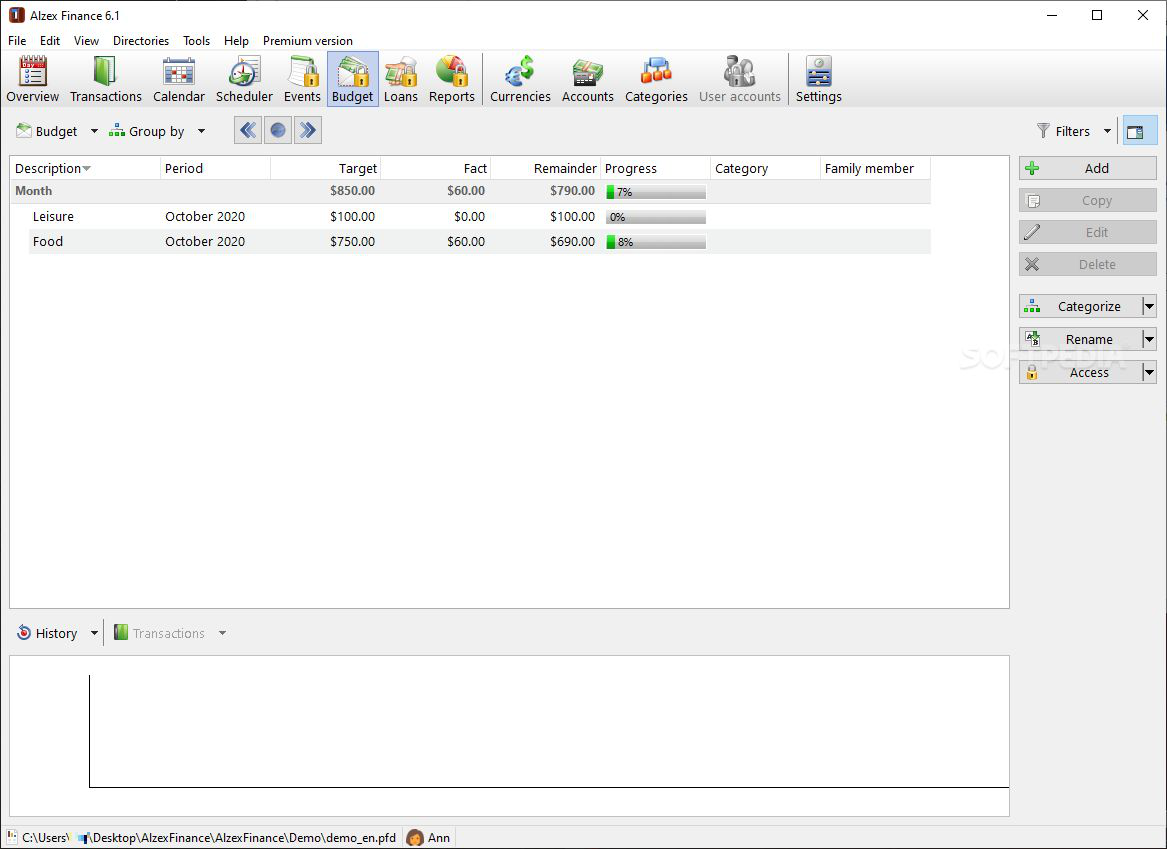Open the Events section

[302, 79]
